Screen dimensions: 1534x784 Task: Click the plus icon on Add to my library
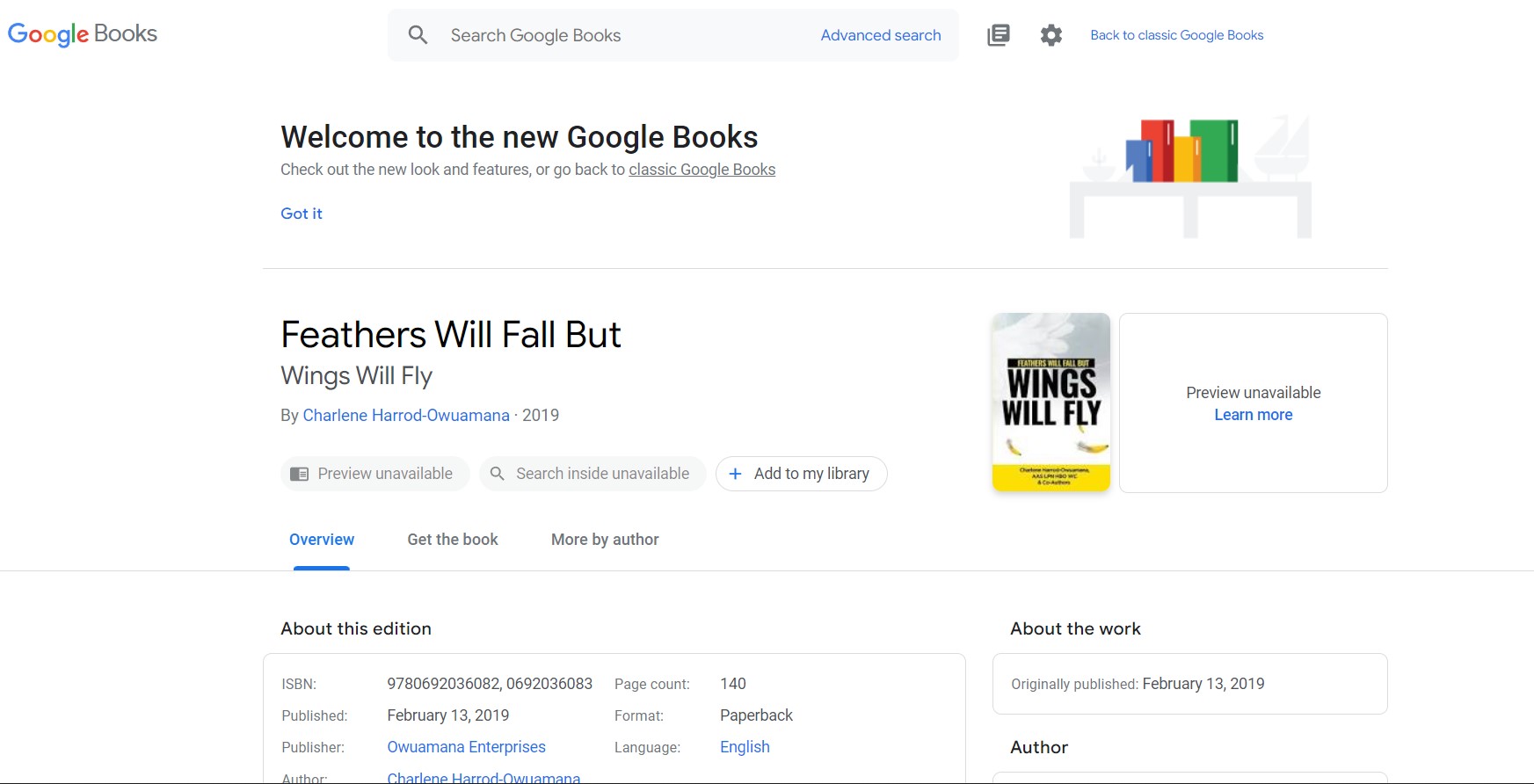[736, 474]
